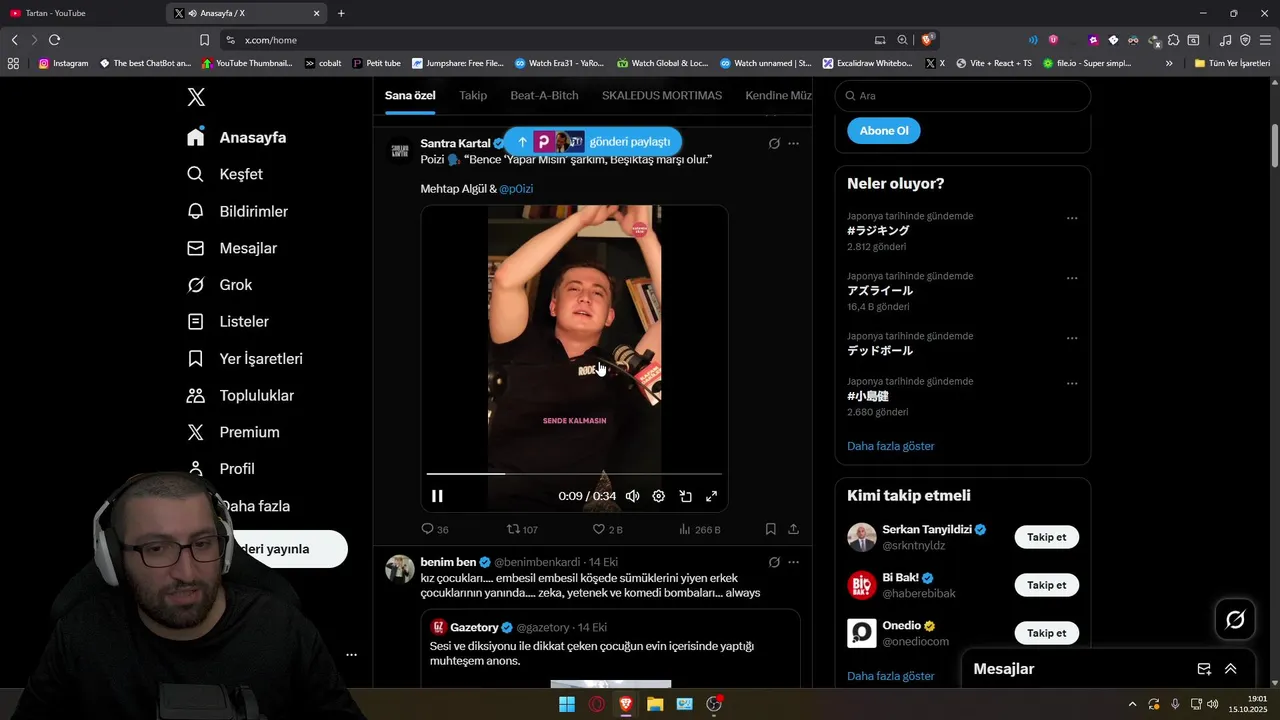1280x720 pixels.
Task: Toggle bookmark icon in address bar
Action: click(x=204, y=40)
